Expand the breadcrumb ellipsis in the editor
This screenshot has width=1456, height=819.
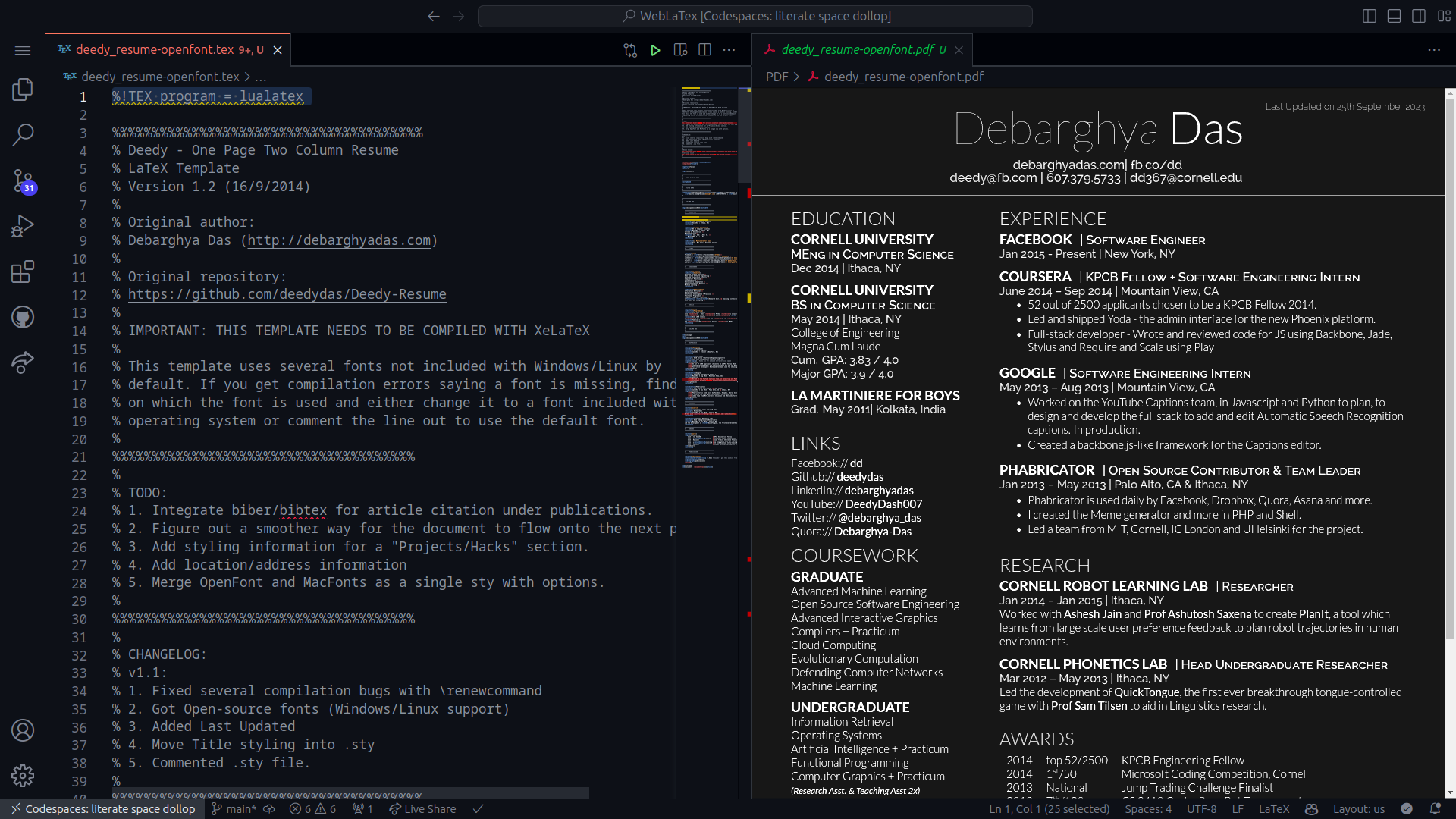click(261, 77)
